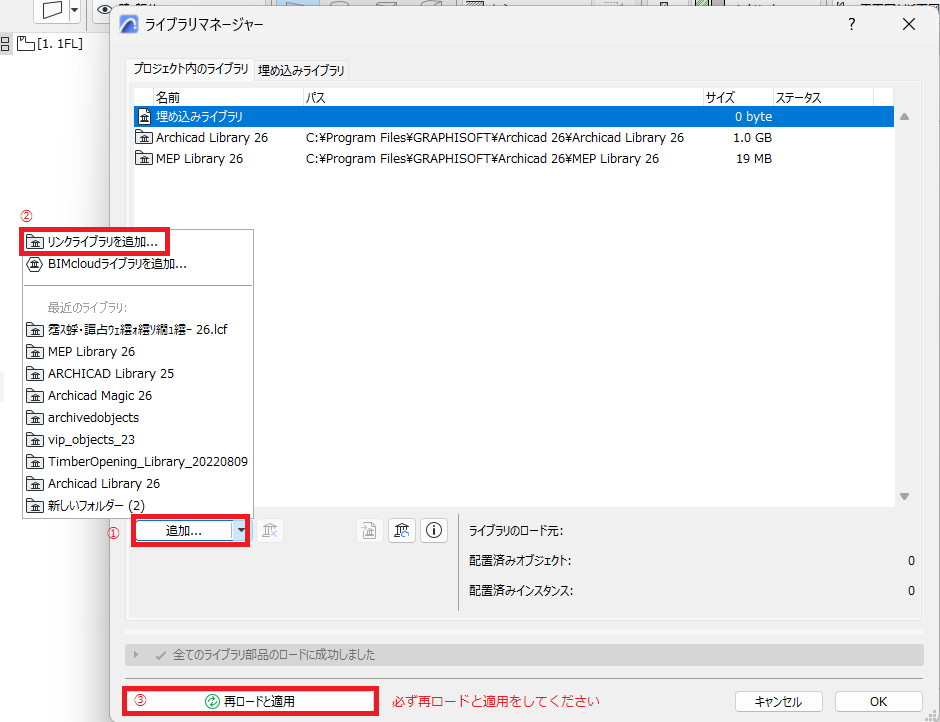Sort by the ステータス column header
The width and height of the screenshot is (940, 722).
pos(823,97)
